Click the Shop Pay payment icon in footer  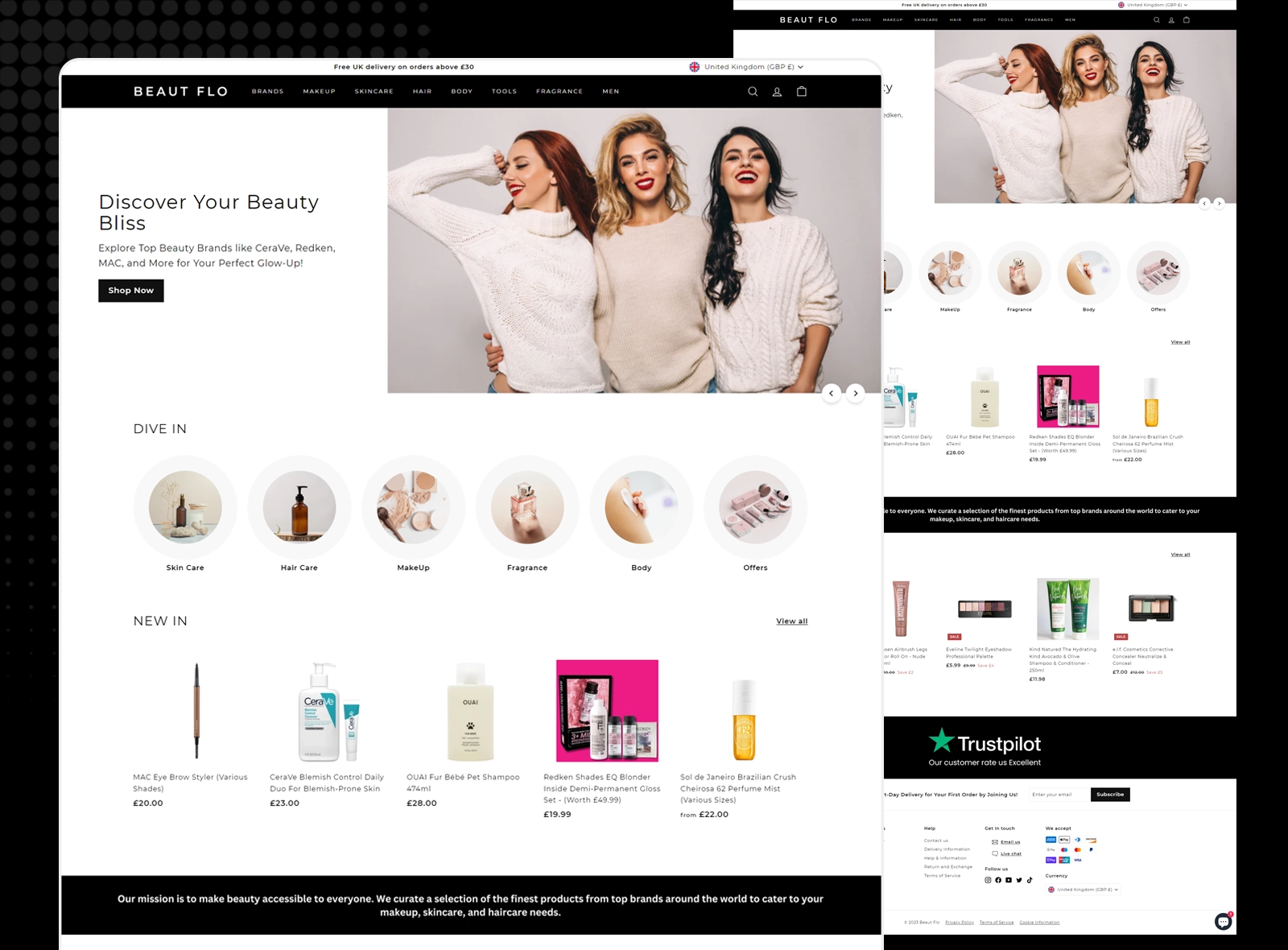coord(1051,860)
